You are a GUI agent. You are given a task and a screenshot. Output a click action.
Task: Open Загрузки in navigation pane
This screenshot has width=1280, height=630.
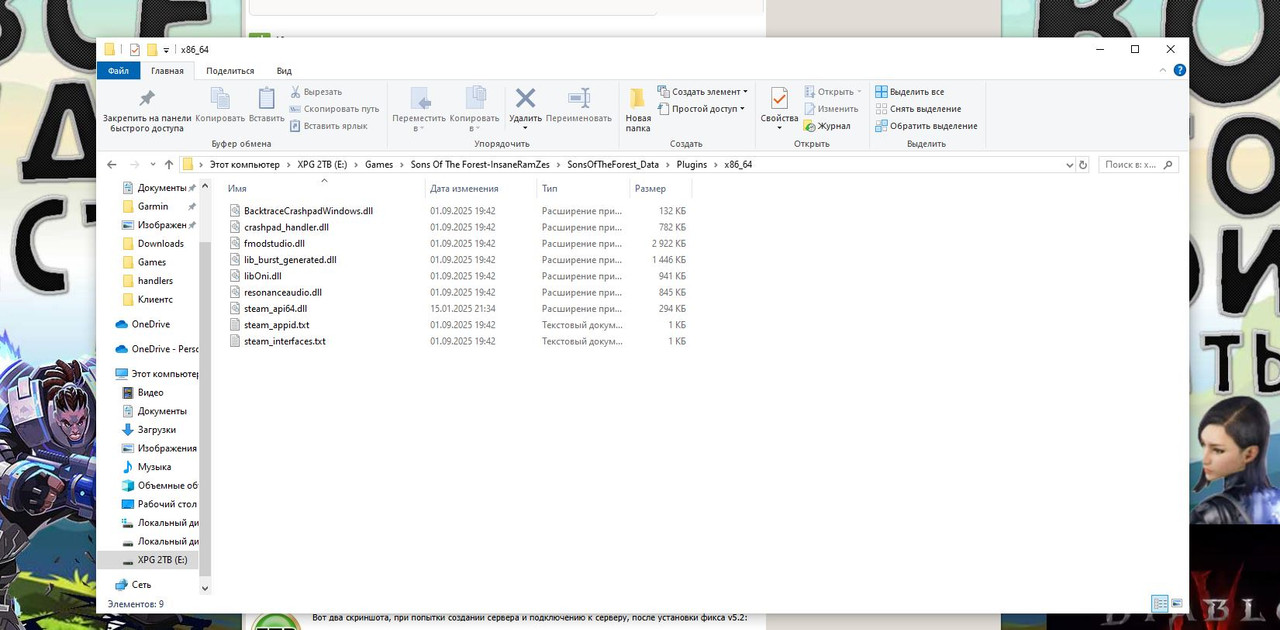156,430
